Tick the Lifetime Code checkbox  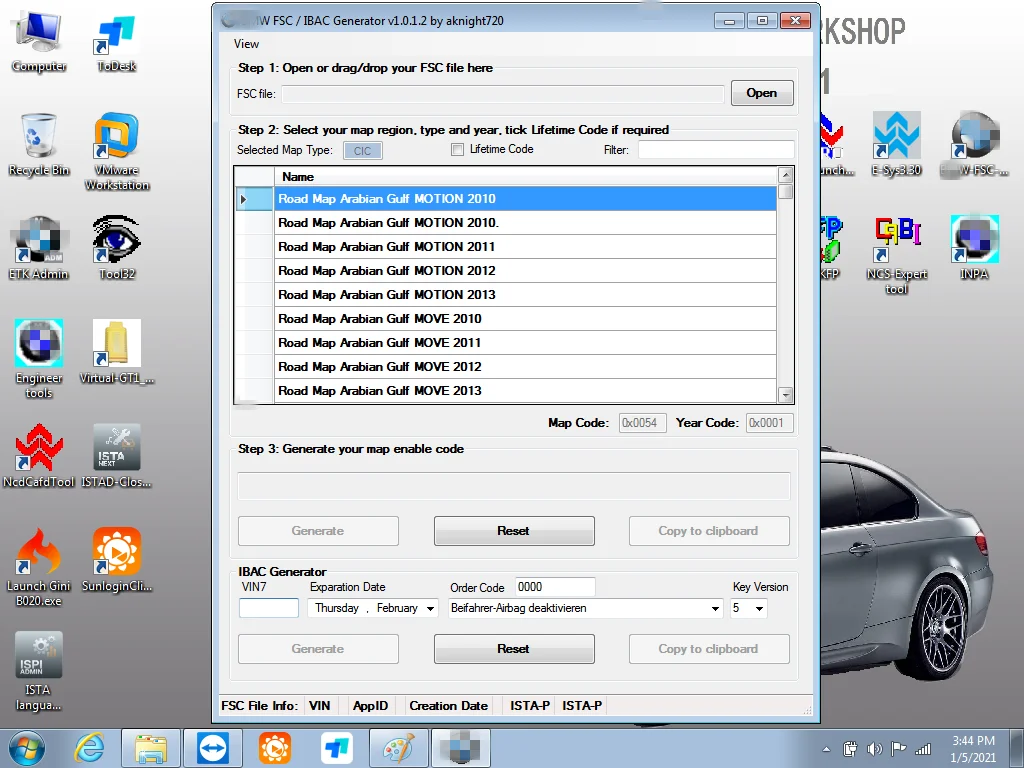click(457, 150)
